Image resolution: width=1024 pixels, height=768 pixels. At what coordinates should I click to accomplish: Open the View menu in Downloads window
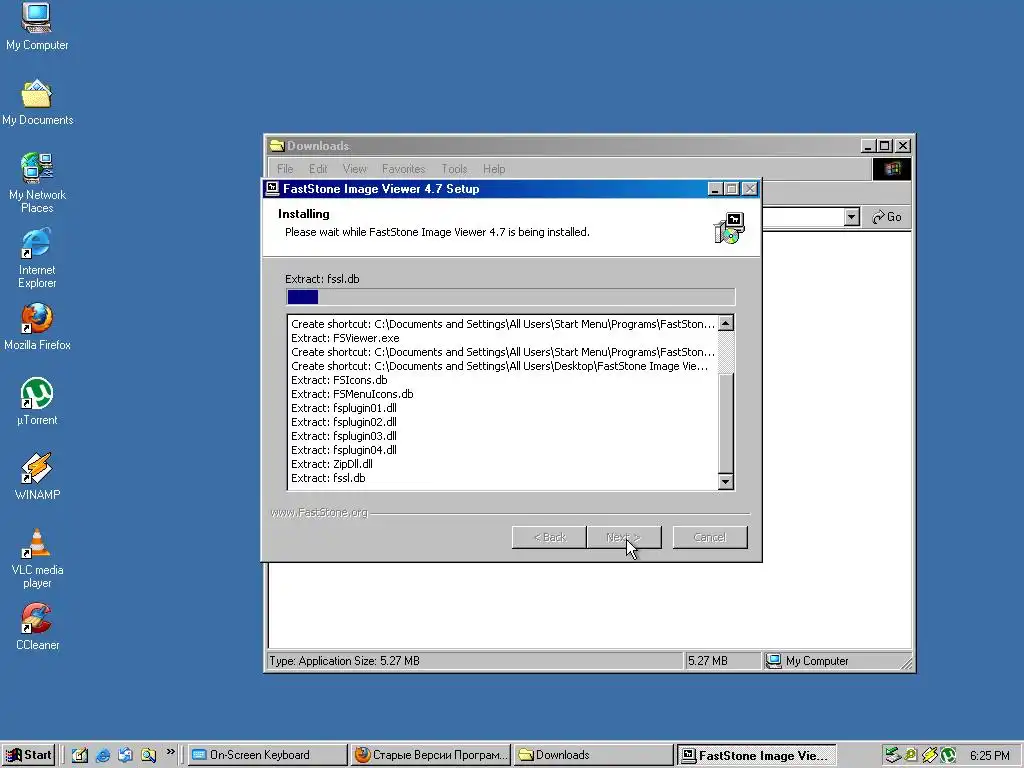coord(355,169)
